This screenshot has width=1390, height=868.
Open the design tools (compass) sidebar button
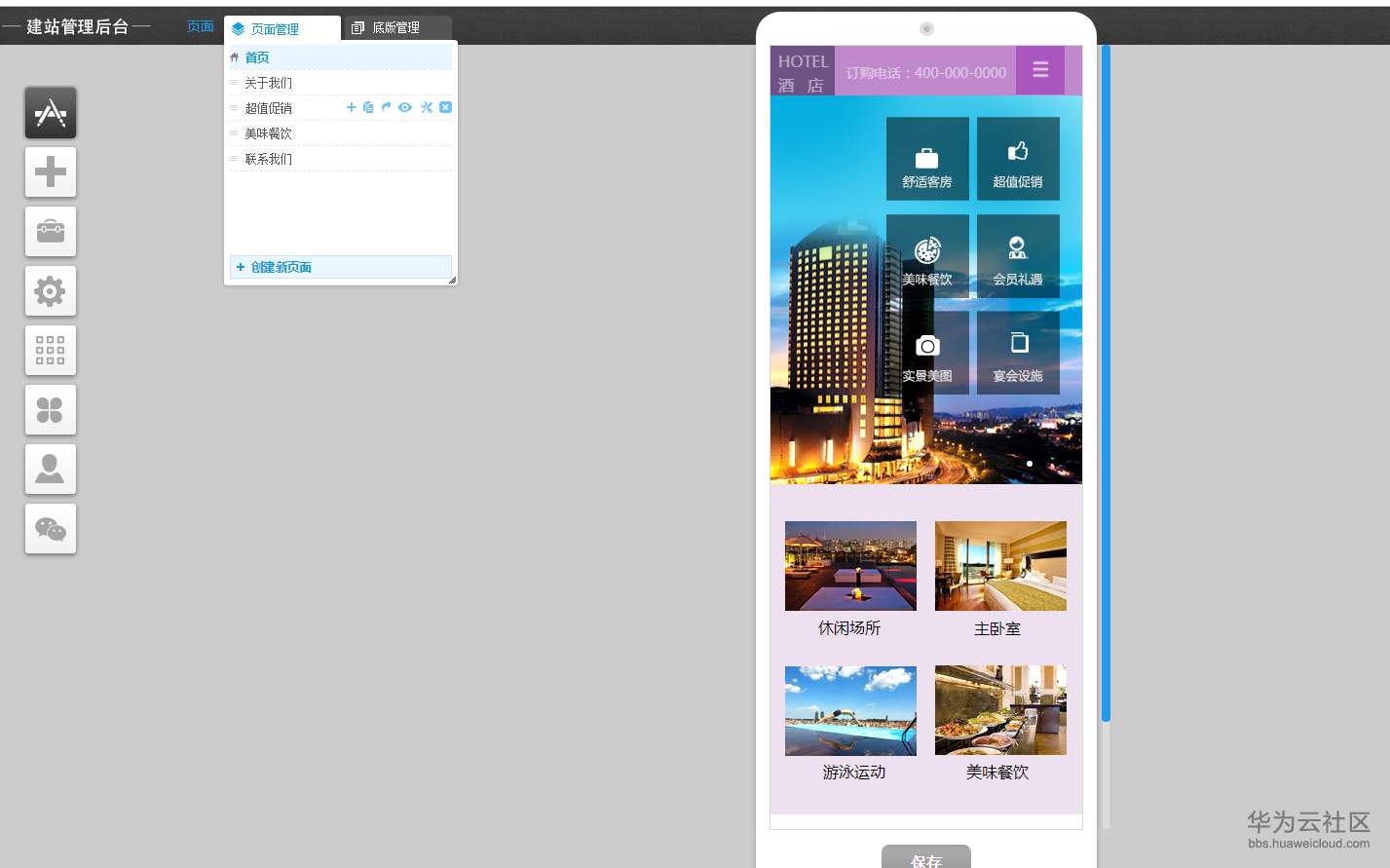51,113
